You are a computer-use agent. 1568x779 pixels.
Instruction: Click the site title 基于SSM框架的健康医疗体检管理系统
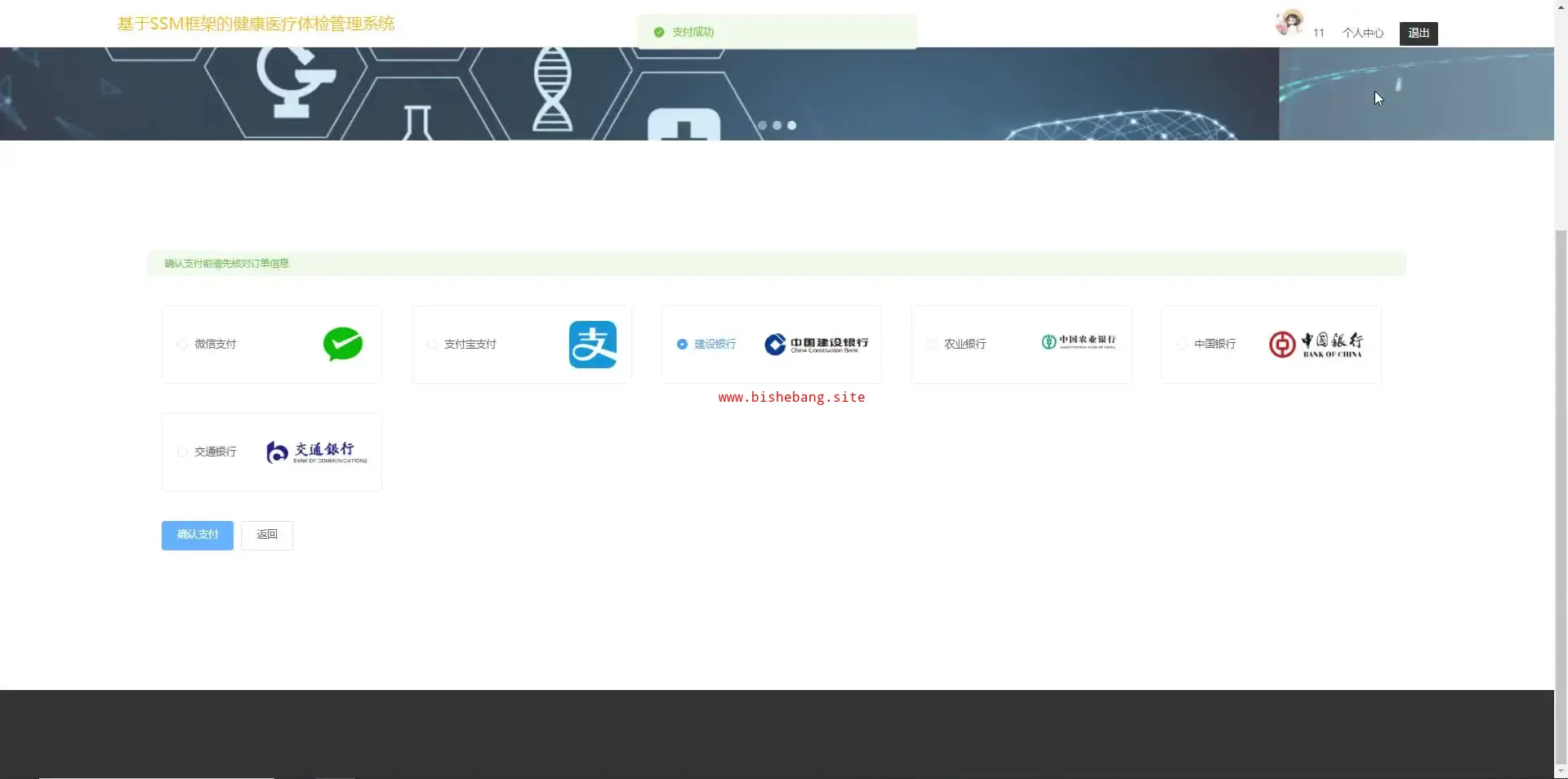pyautogui.click(x=256, y=24)
